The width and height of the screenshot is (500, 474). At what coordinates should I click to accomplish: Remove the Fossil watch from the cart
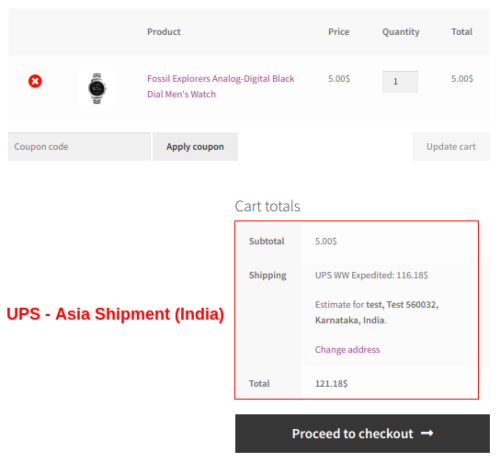[x=35, y=81]
